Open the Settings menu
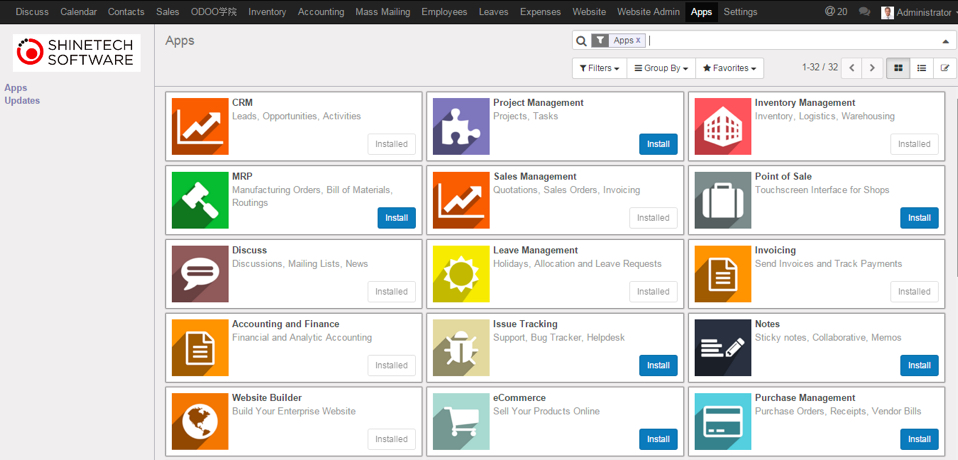 pos(740,12)
